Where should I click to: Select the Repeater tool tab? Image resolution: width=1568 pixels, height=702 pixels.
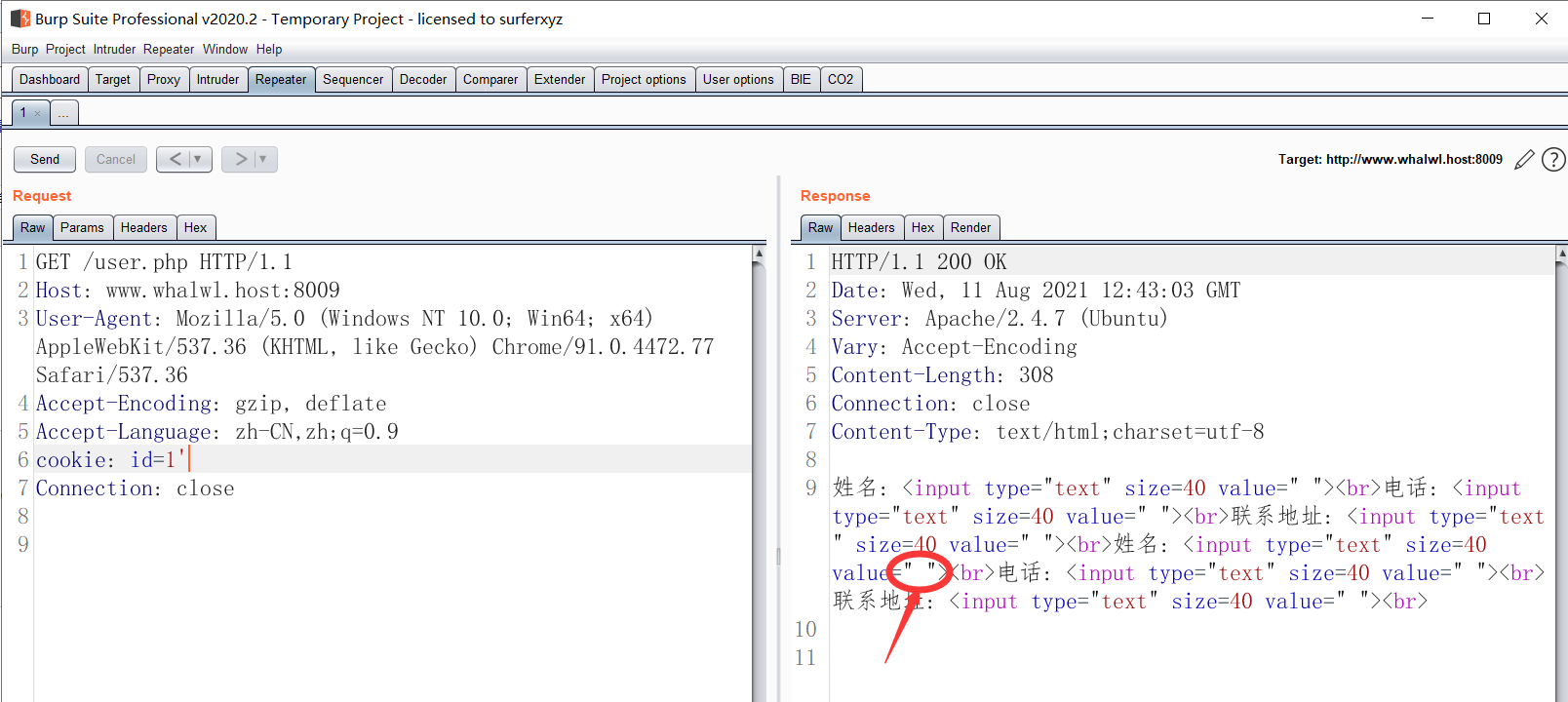pos(281,80)
